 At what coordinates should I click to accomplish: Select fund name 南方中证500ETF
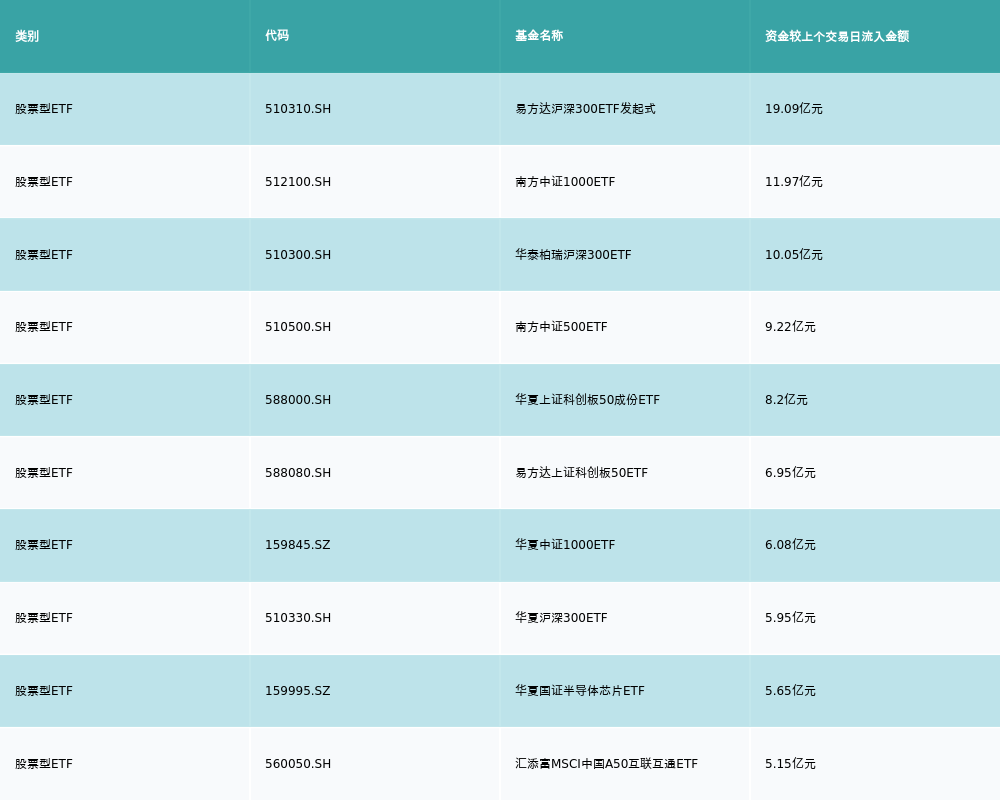[561, 327]
